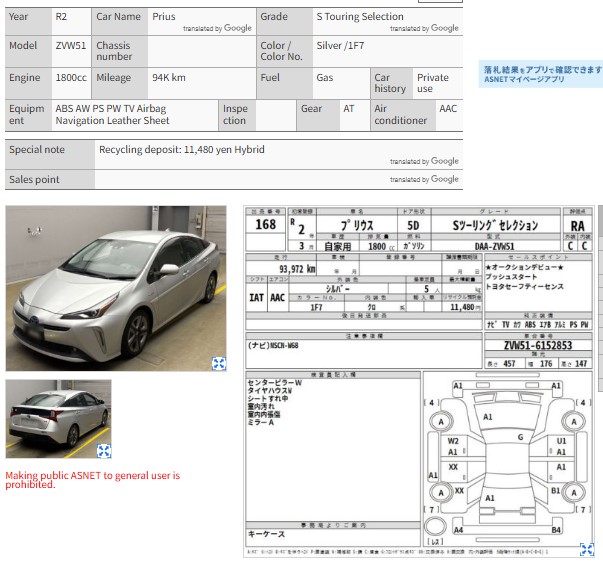Click the 'ZVW51' model value
Image resolution: width=603 pixels, height=569 pixels.
(x=71, y=45)
